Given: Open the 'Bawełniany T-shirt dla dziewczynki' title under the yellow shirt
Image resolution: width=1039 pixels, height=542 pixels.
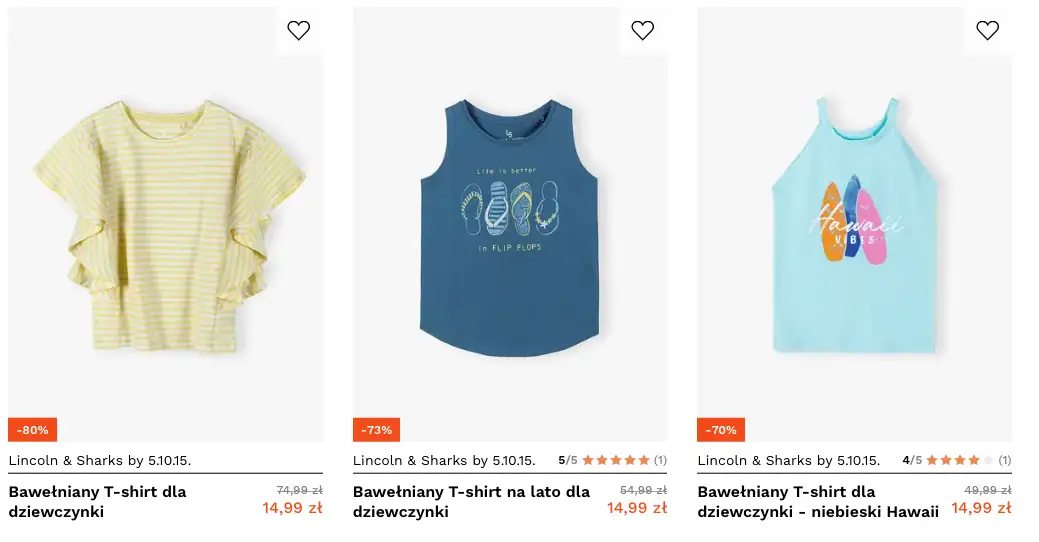Looking at the screenshot, I should click(x=97, y=502).
